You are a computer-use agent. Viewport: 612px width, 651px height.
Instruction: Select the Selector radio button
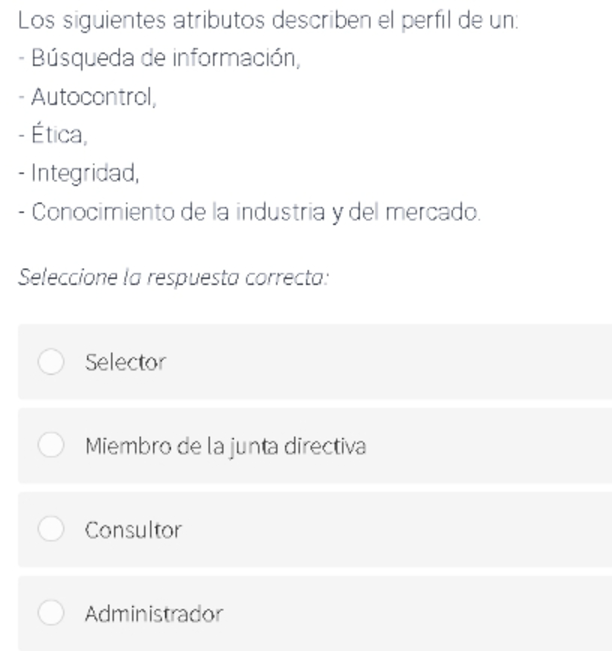(51, 362)
